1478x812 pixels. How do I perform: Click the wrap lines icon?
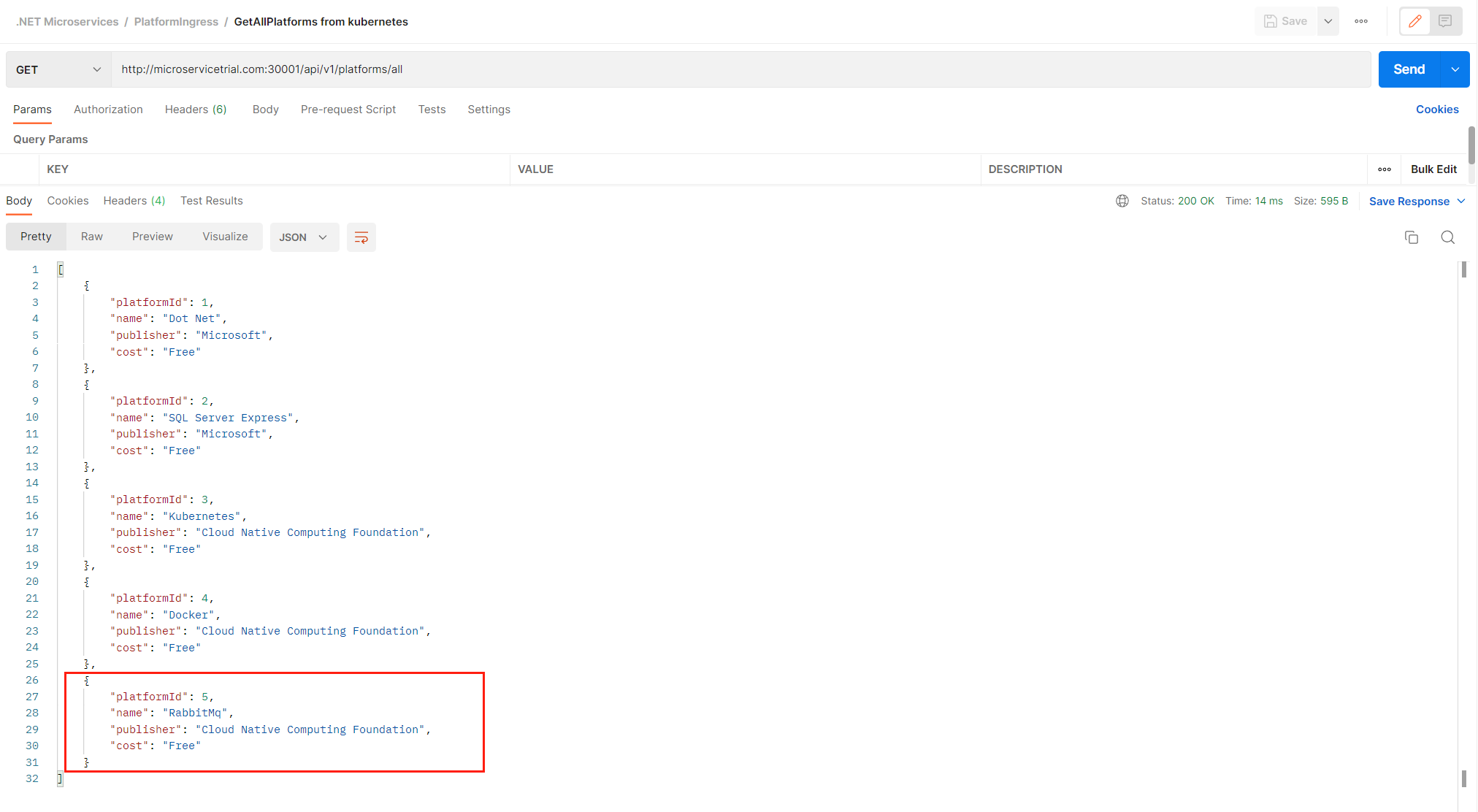pyautogui.click(x=361, y=237)
